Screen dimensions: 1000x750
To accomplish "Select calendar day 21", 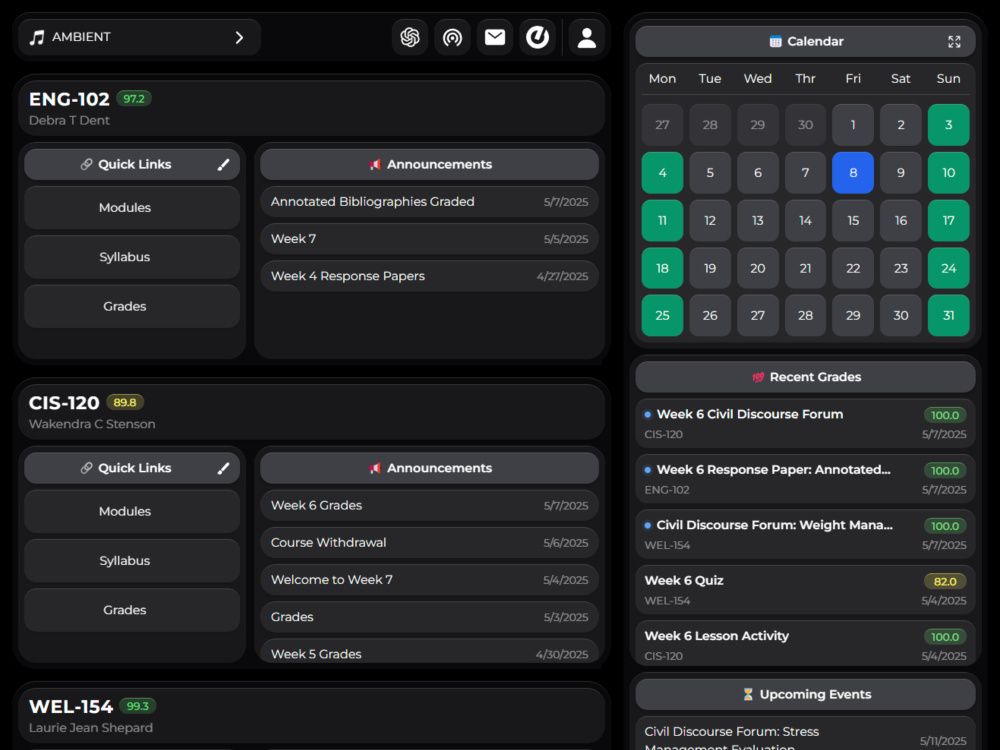I will click(805, 268).
